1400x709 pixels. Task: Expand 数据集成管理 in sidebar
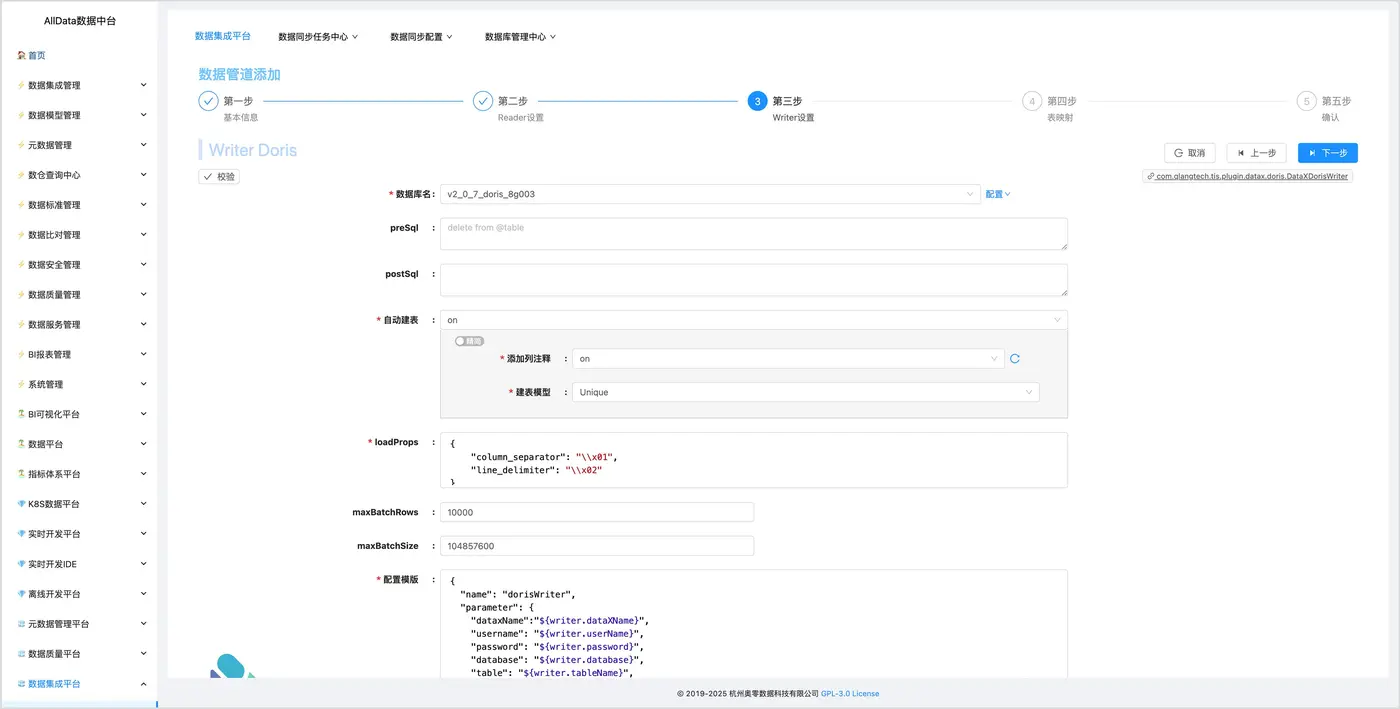pyautogui.click(x=80, y=85)
